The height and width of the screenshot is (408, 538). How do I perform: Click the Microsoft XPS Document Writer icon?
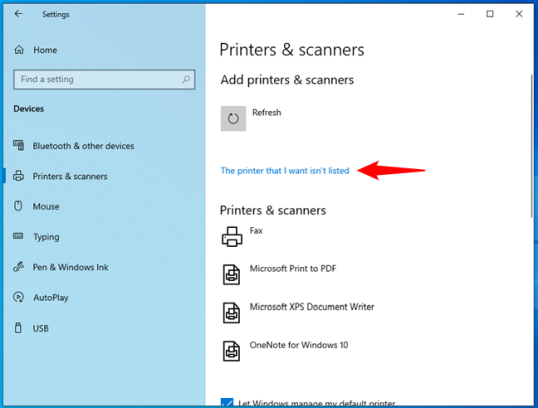(x=231, y=313)
